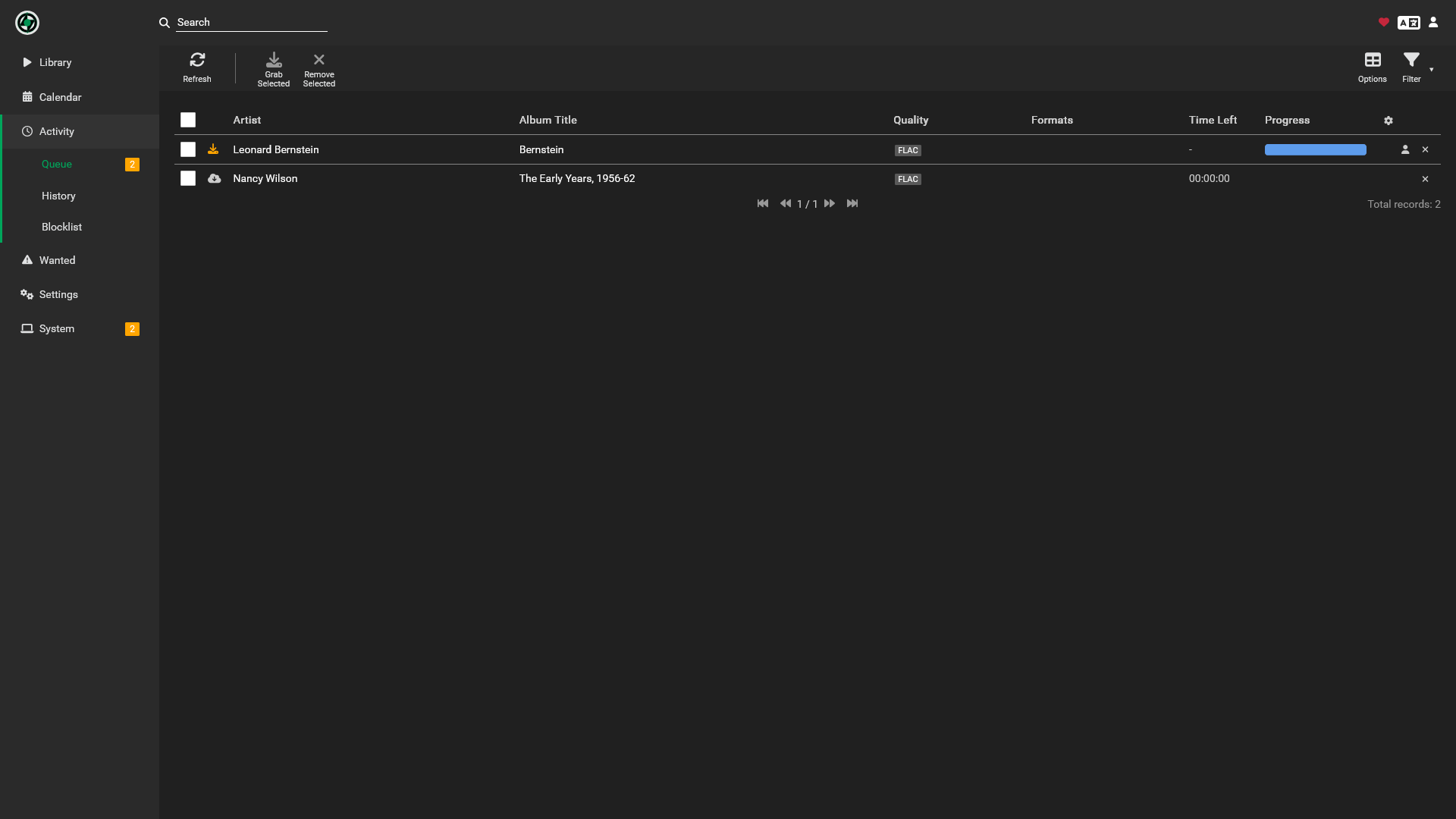Open the language translate icon
The height and width of the screenshot is (819, 1456).
pos(1409,23)
